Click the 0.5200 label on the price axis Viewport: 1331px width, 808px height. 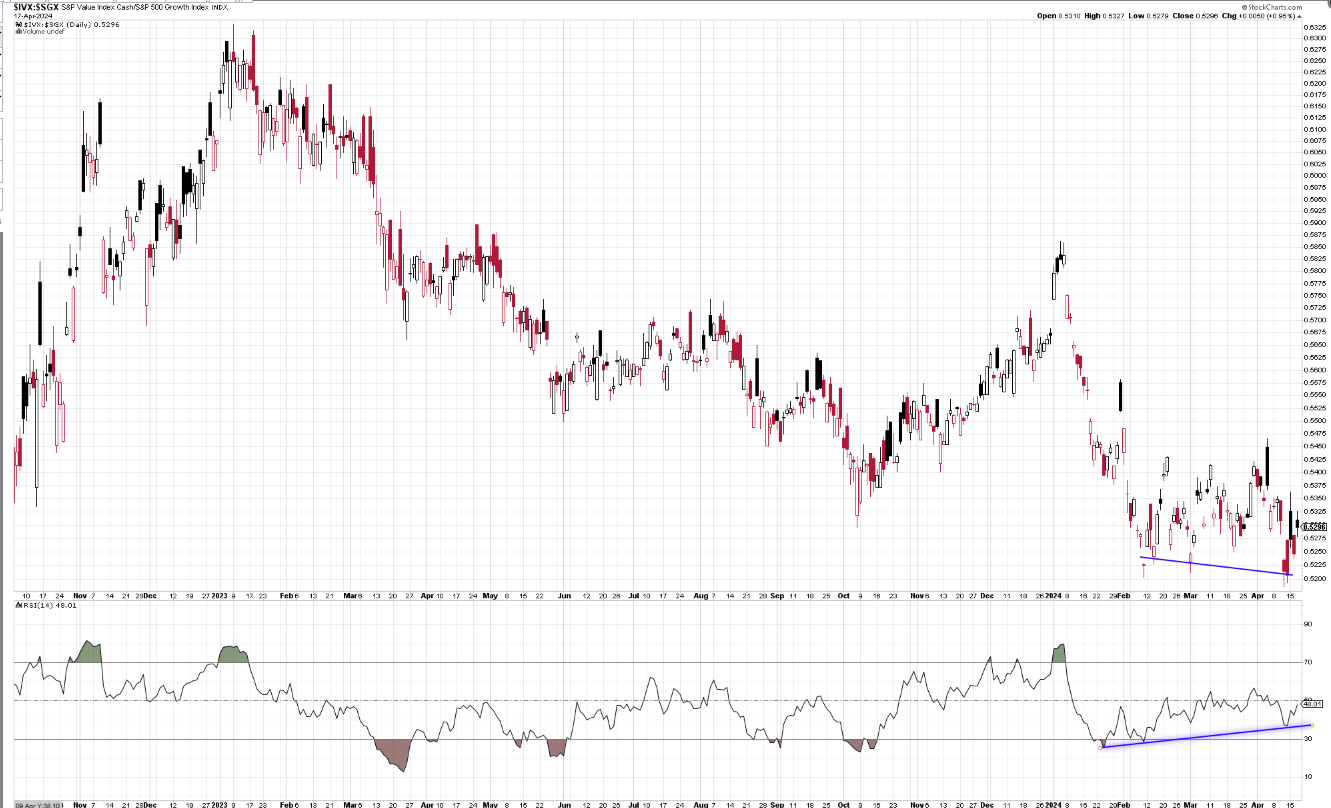[1315, 578]
